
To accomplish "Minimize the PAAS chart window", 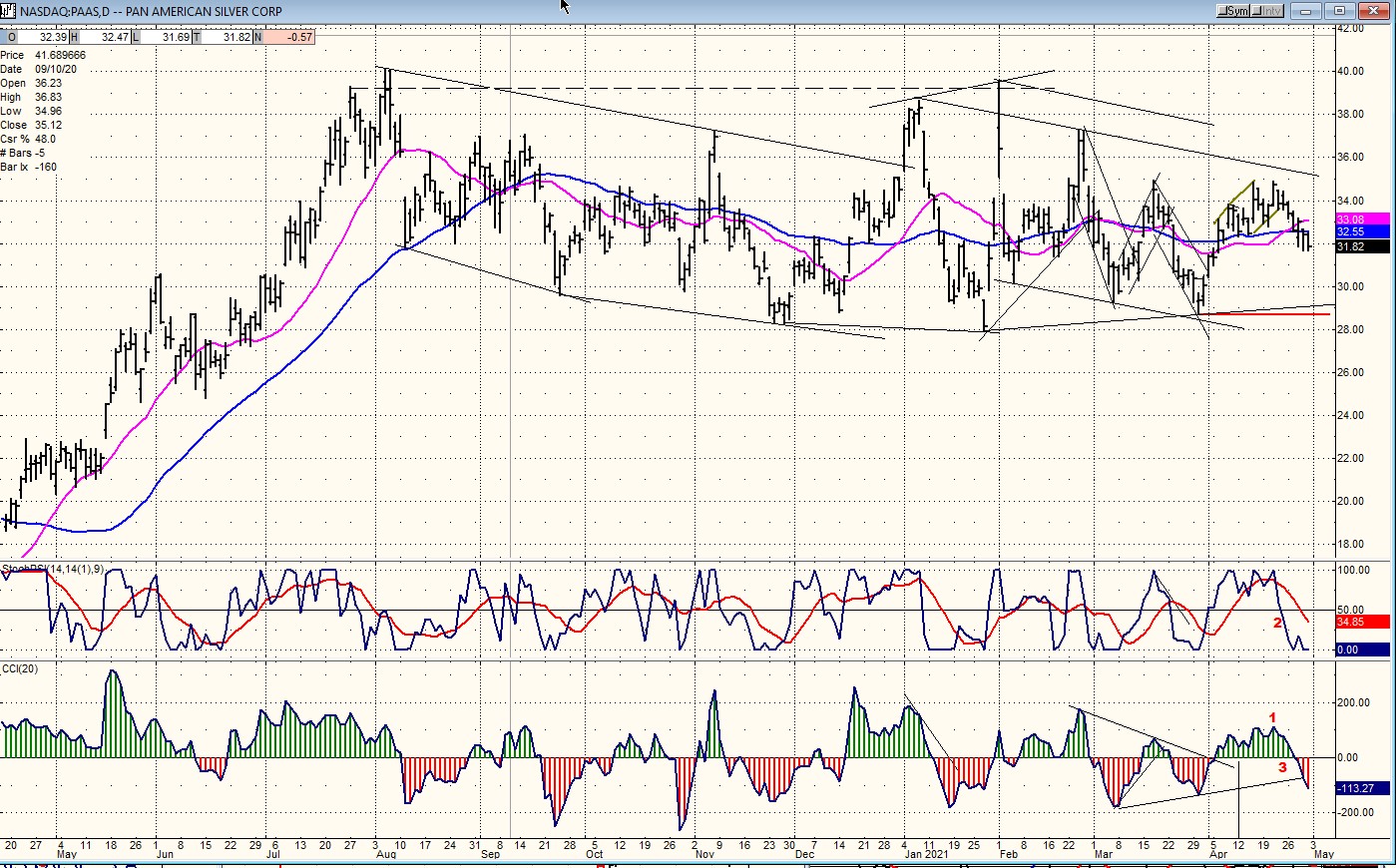I will [x=1306, y=11].
